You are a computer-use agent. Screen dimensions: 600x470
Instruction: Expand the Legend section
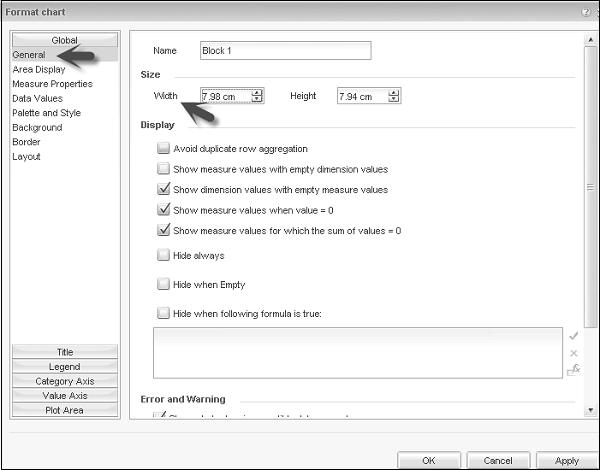pyautogui.click(x=65, y=366)
